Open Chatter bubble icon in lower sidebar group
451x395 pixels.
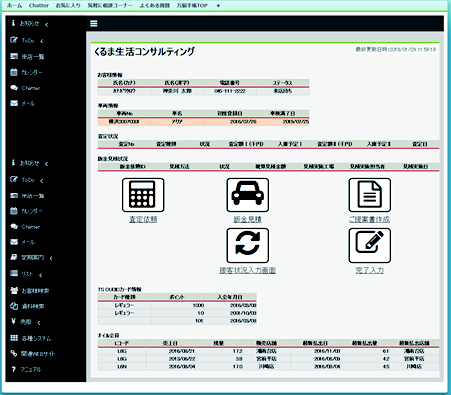[x=14, y=227]
